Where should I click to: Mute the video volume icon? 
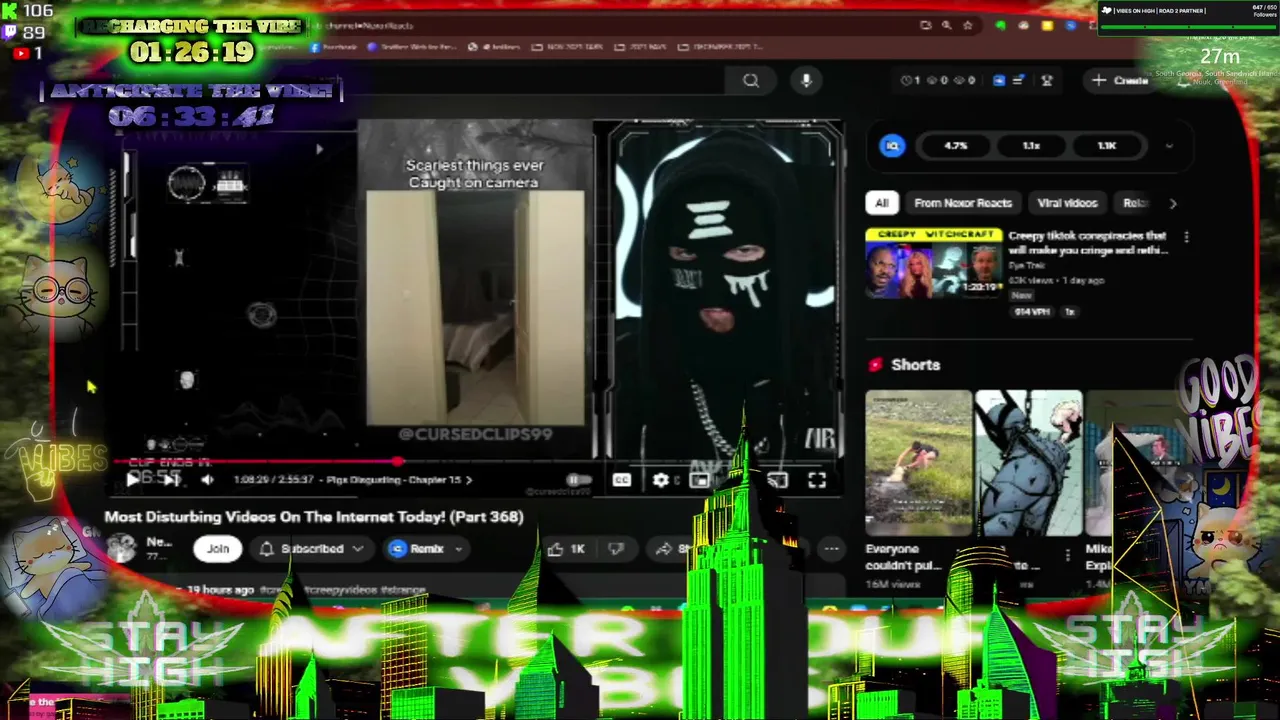click(x=207, y=480)
